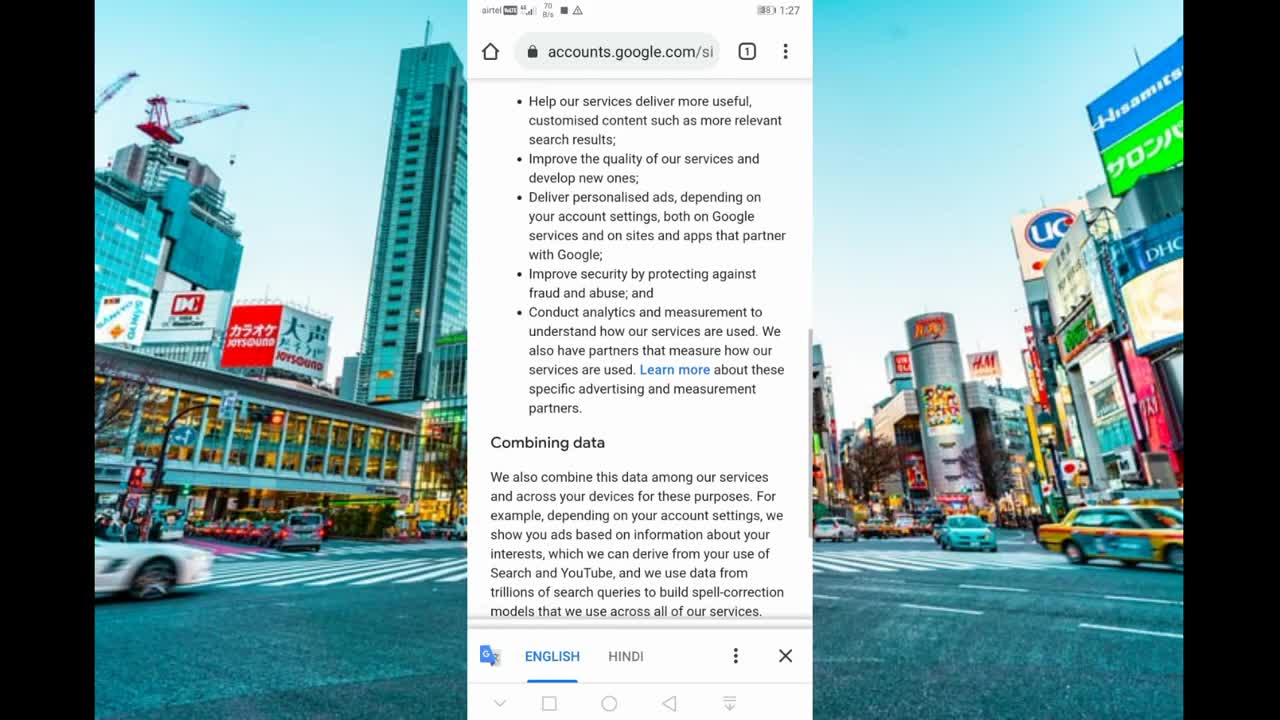Tap the Google Translate icon

490,656
